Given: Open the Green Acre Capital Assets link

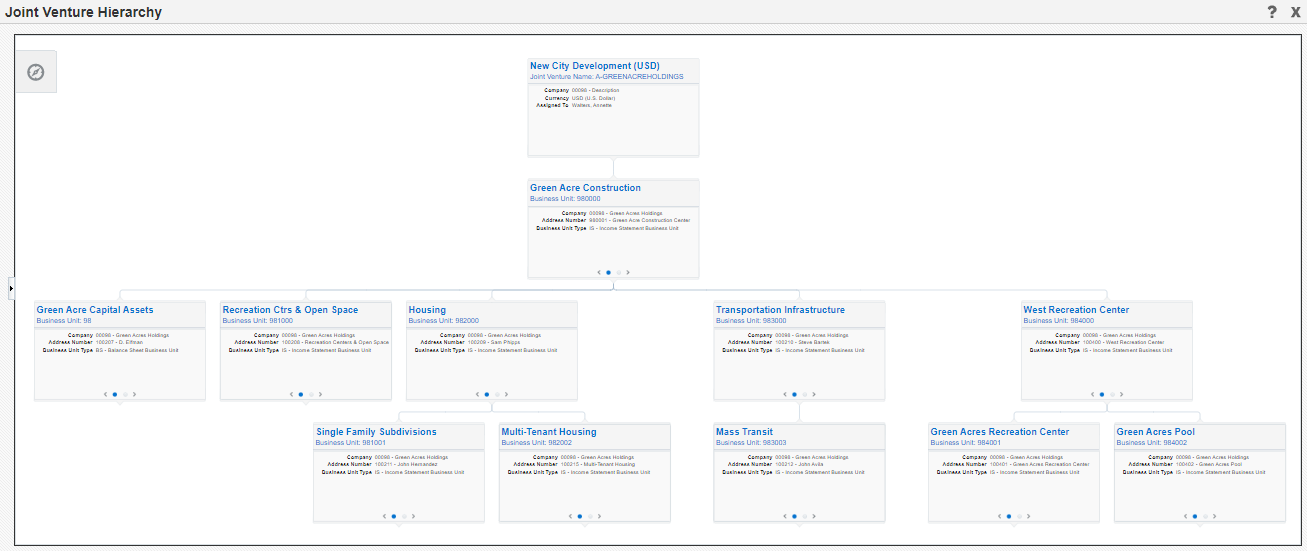Looking at the screenshot, I should (95, 310).
